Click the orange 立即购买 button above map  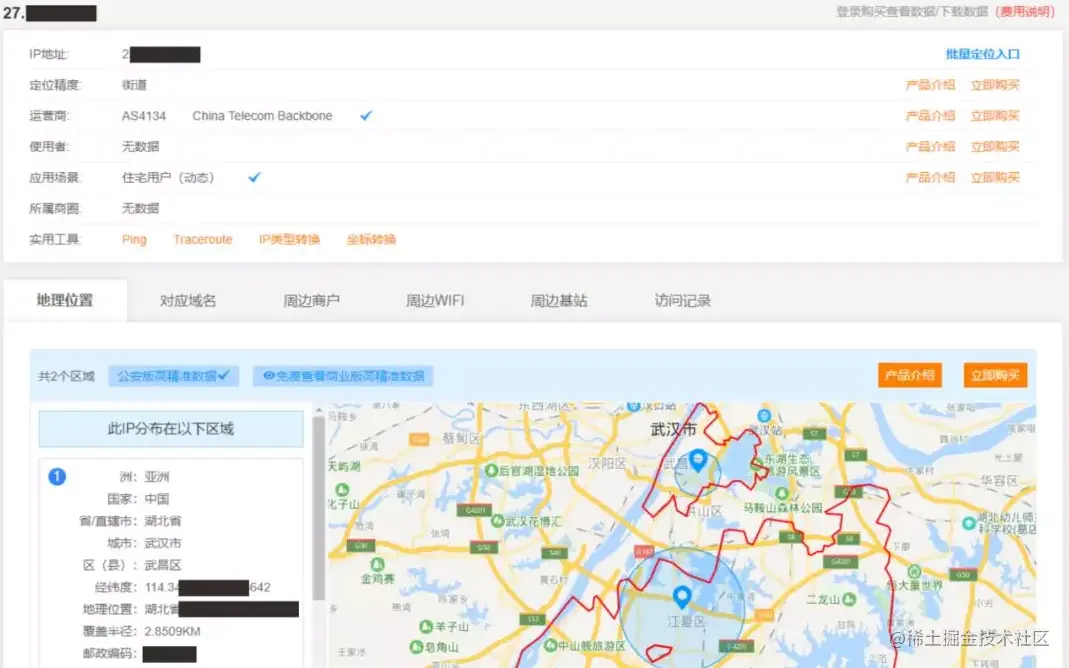click(x=995, y=375)
